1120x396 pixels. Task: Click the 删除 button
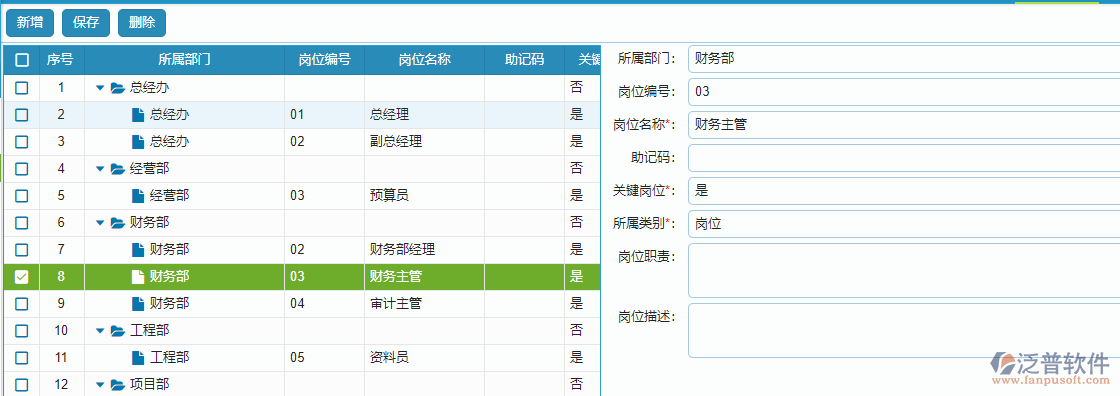pyautogui.click(x=141, y=23)
